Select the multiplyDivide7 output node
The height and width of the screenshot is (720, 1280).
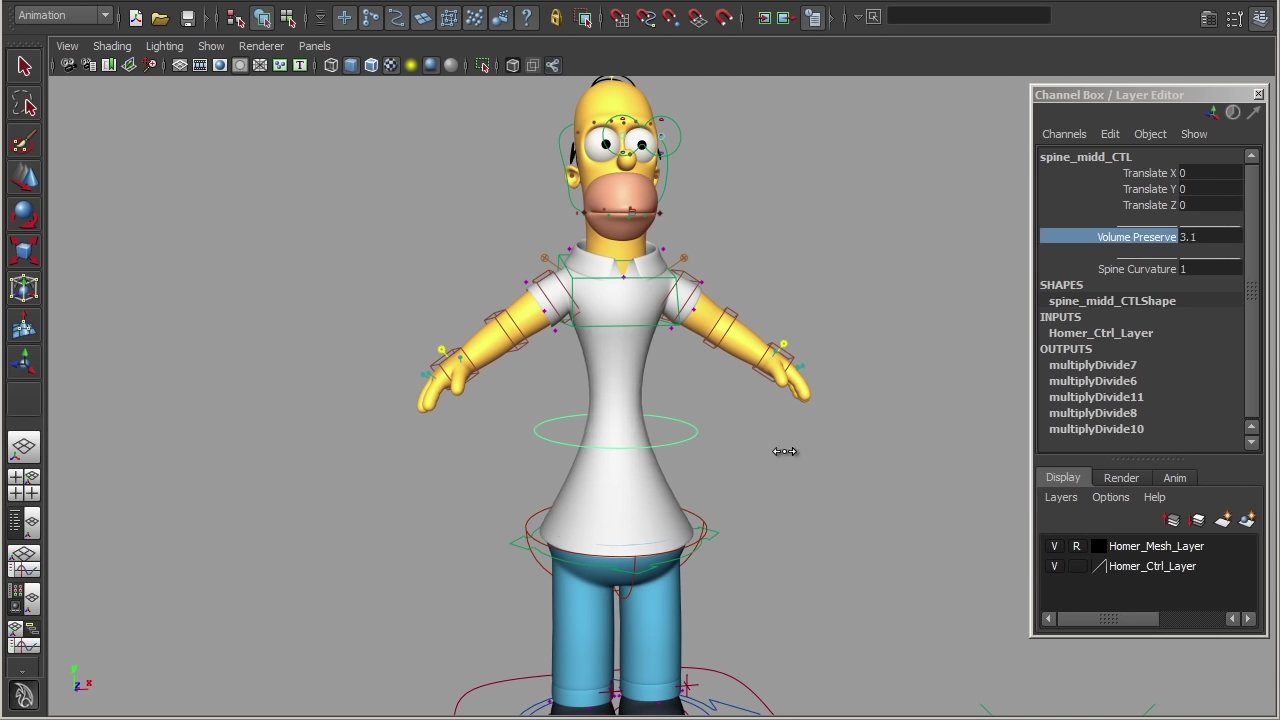click(x=1092, y=364)
